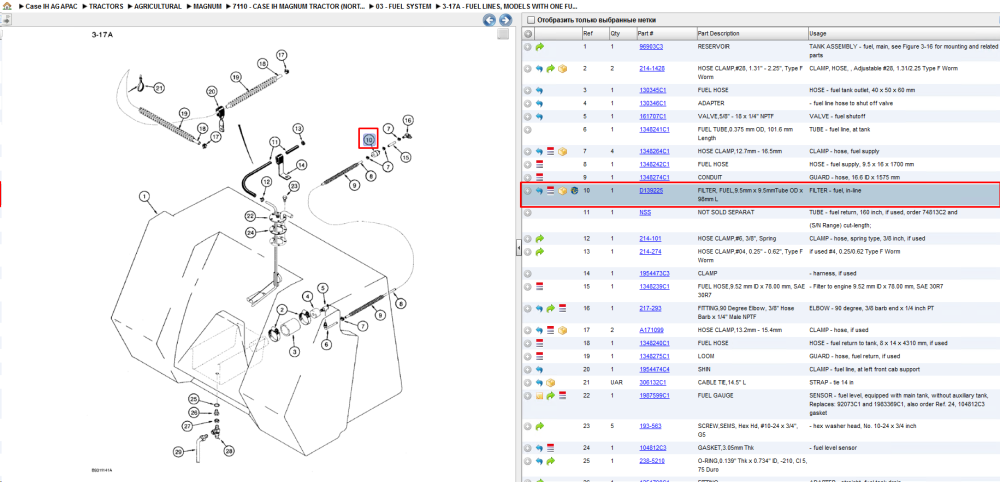Click green arrow icon in O-RING row 25
Image resolution: width=1000 pixels, height=482 pixels.
click(551, 460)
